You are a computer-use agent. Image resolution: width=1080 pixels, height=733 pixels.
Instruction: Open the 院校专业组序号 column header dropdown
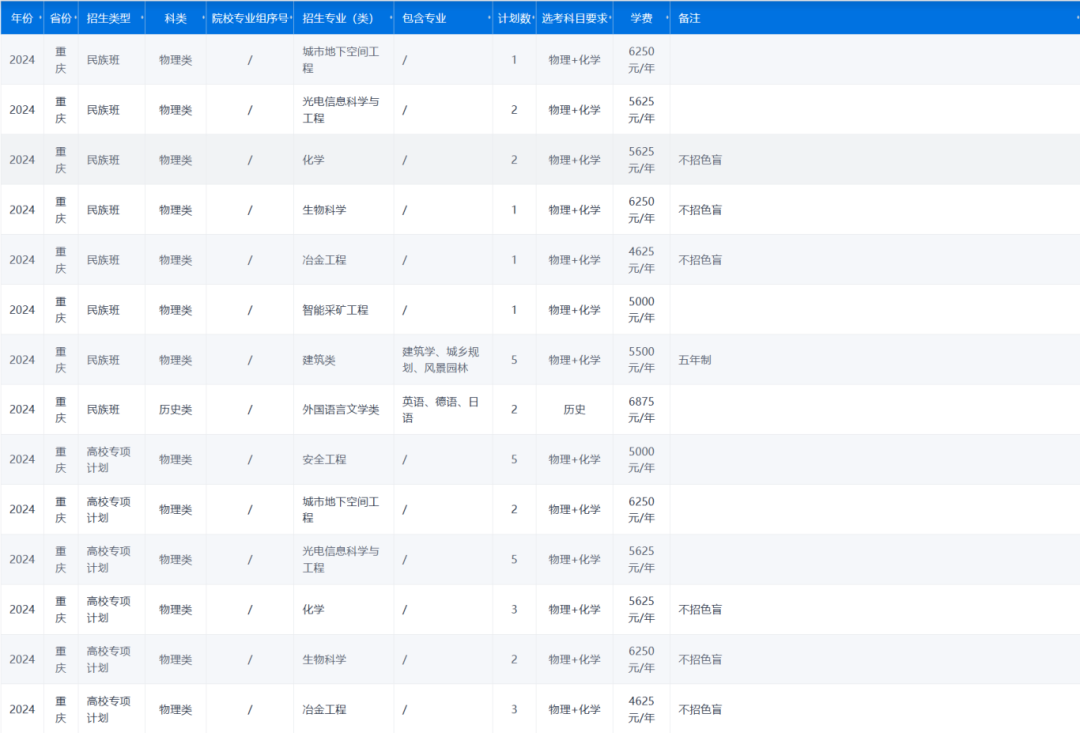coord(291,18)
